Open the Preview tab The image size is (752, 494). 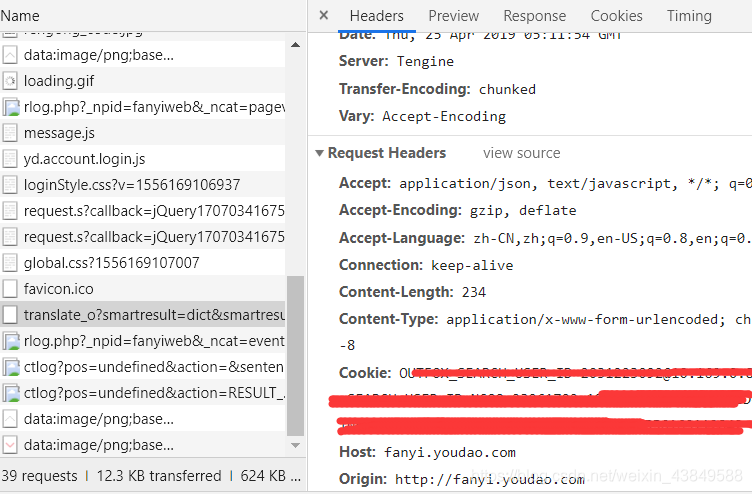point(454,16)
